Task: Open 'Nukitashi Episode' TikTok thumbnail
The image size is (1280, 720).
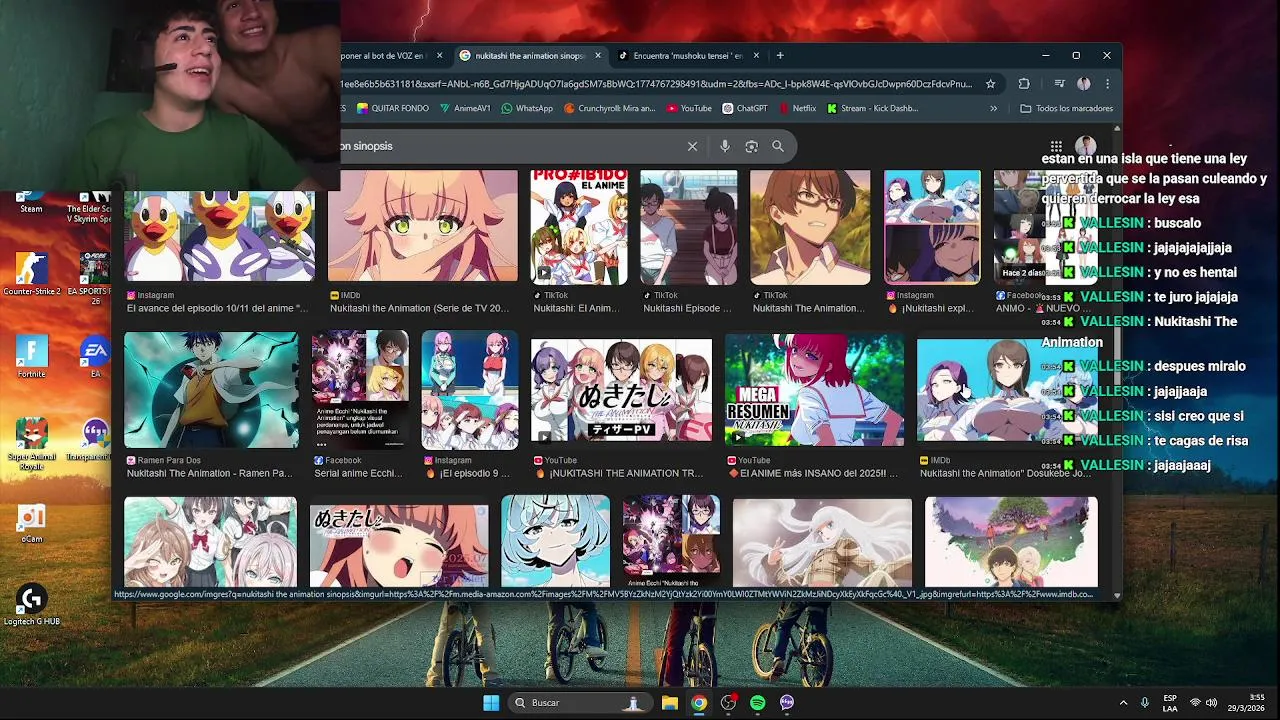Action: (x=688, y=228)
